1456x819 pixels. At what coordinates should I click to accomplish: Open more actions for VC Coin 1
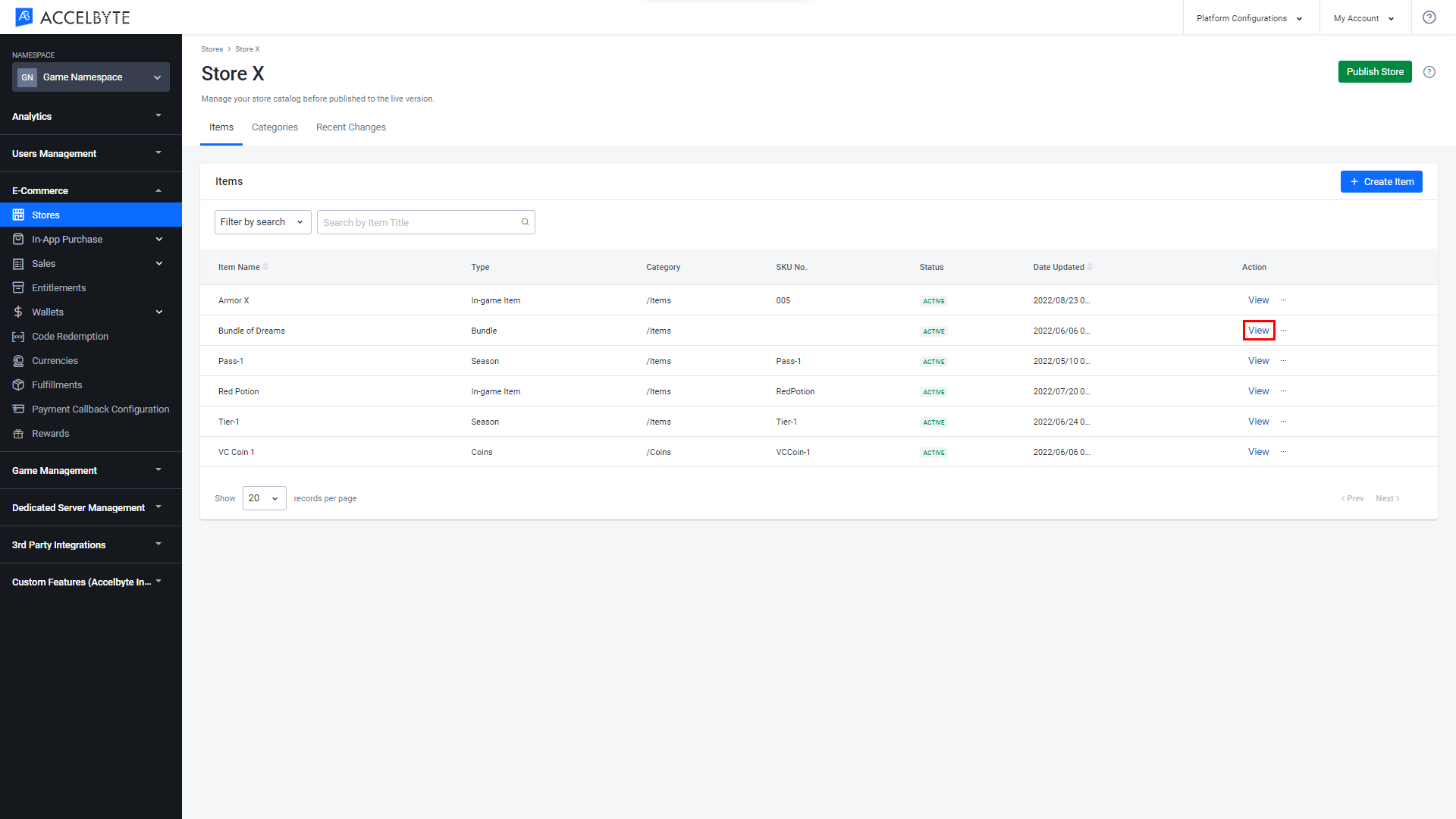pos(1283,452)
